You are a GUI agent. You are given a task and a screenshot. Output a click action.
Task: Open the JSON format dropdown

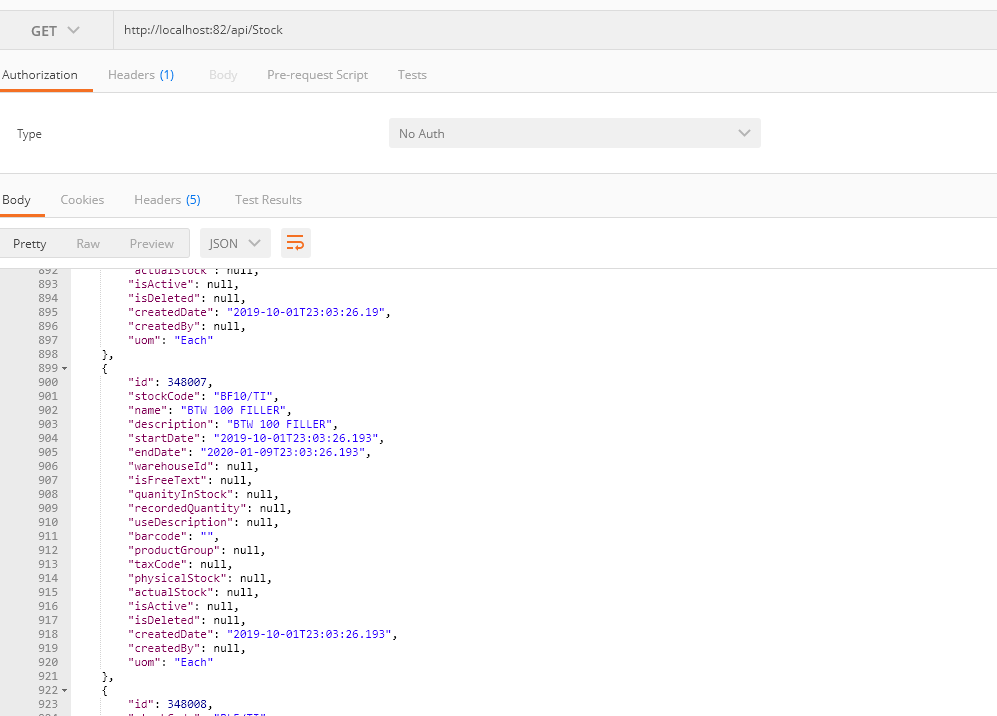[x=235, y=243]
